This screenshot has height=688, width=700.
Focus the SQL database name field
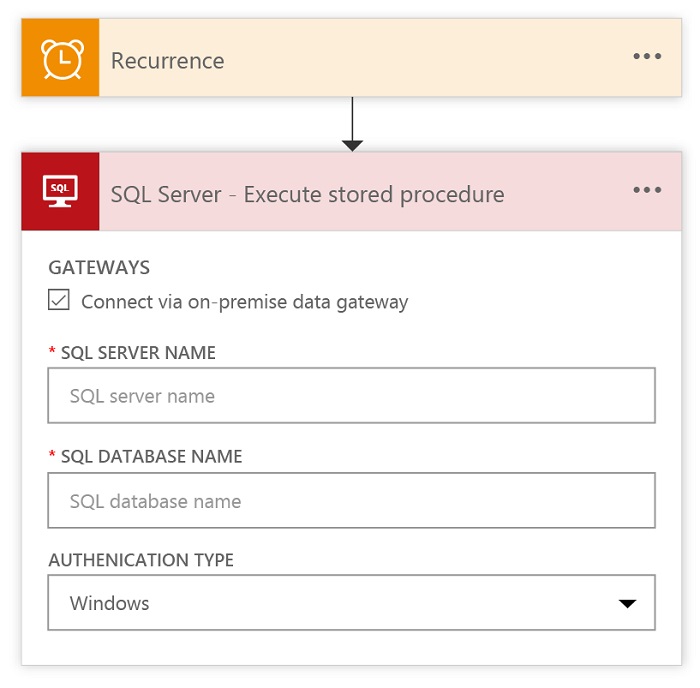click(x=351, y=500)
